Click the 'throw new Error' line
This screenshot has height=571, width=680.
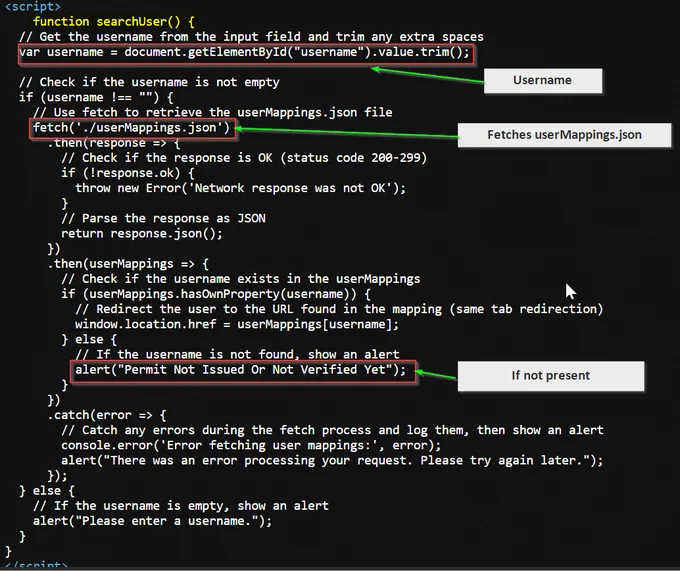click(x=241, y=188)
